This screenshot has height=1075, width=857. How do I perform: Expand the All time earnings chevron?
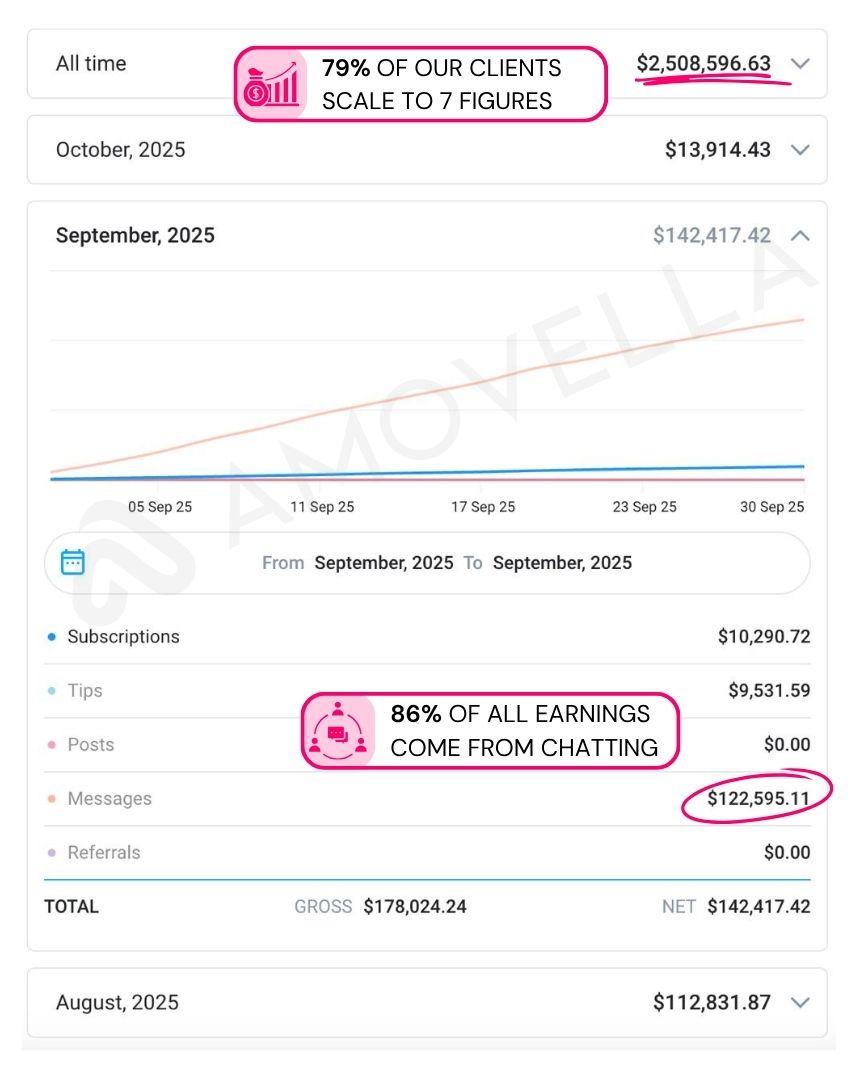click(x=799, y=64)
